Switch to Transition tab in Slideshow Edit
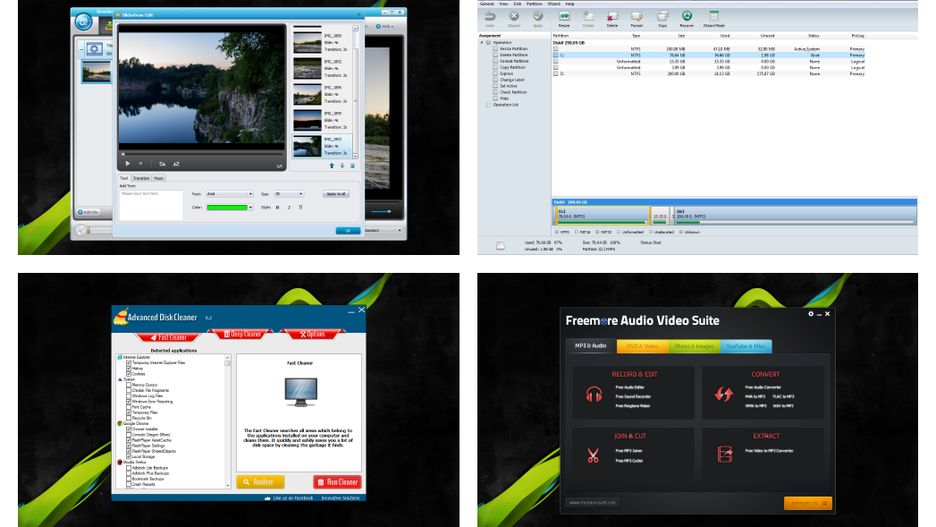The image size is (936, 527). click(141, 178)
